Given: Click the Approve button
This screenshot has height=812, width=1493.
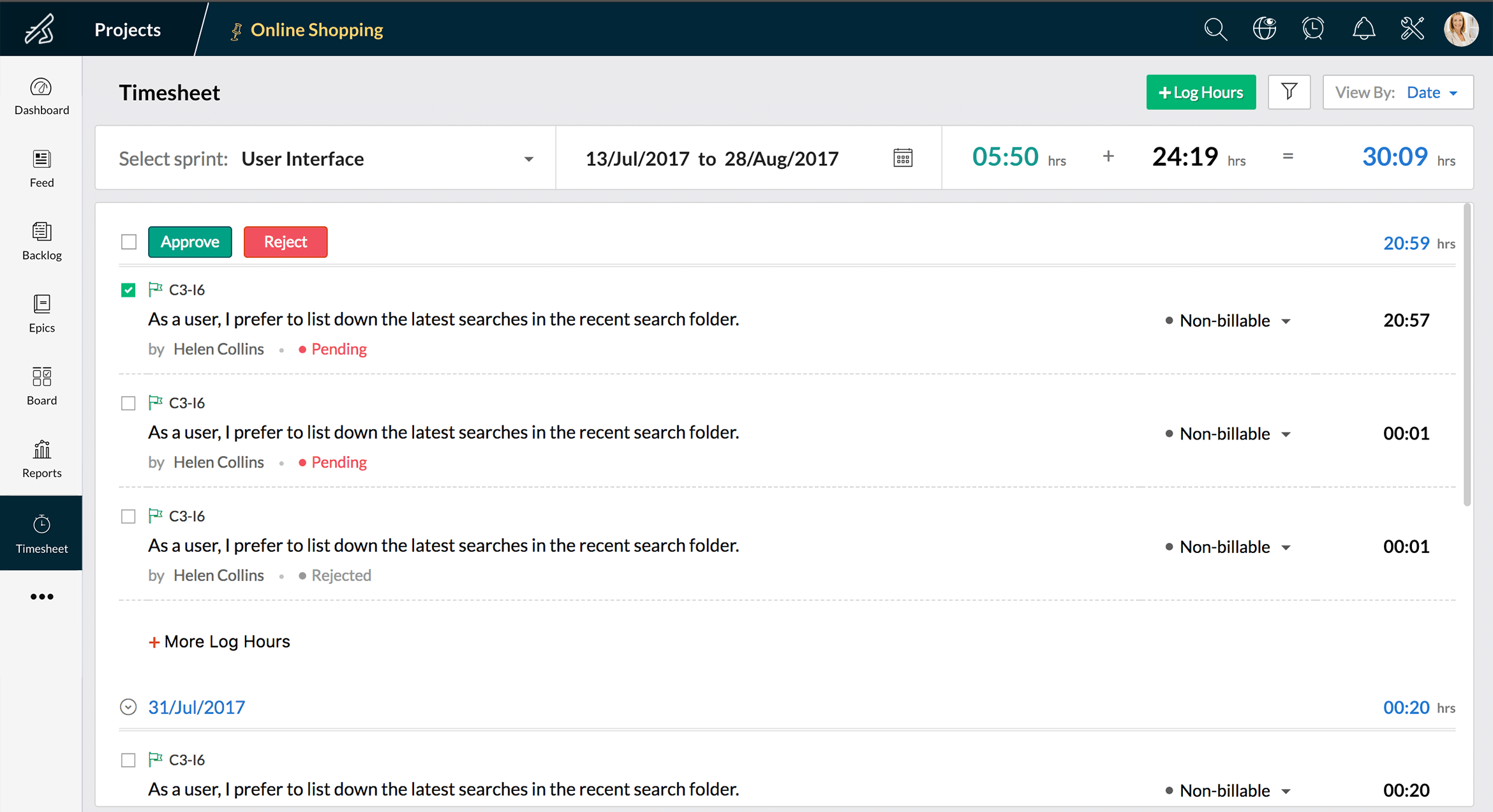Looking at the screenshot, I should point(189,242).
